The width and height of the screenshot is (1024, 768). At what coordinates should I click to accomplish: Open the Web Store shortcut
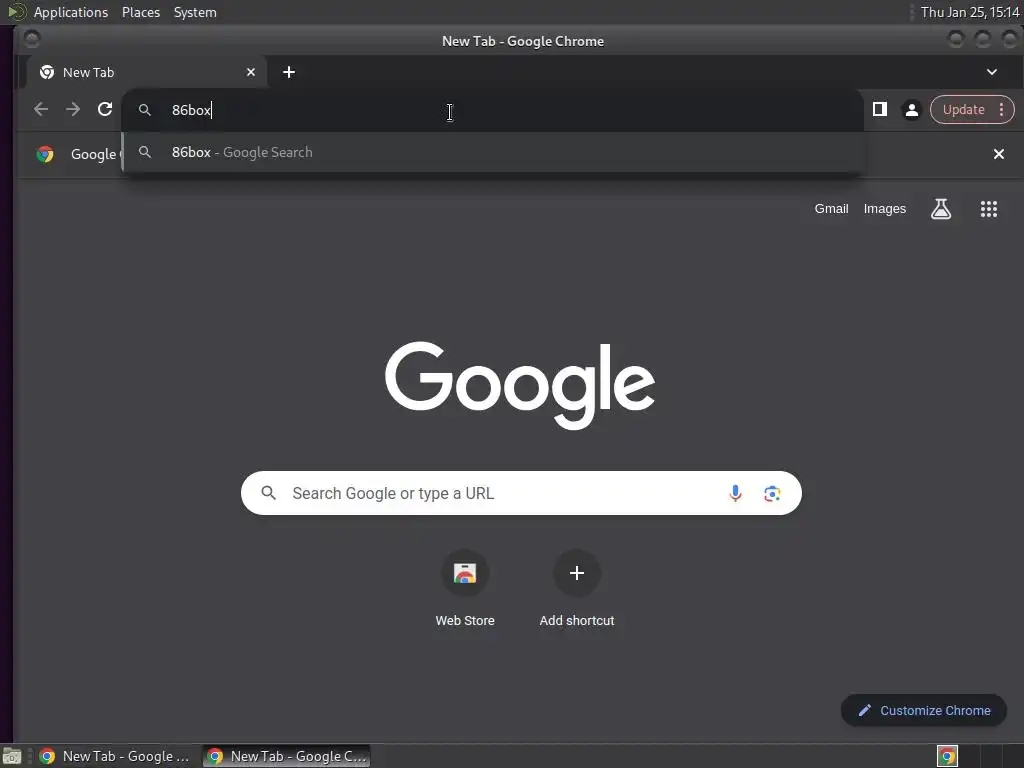(x=464, y=590)
